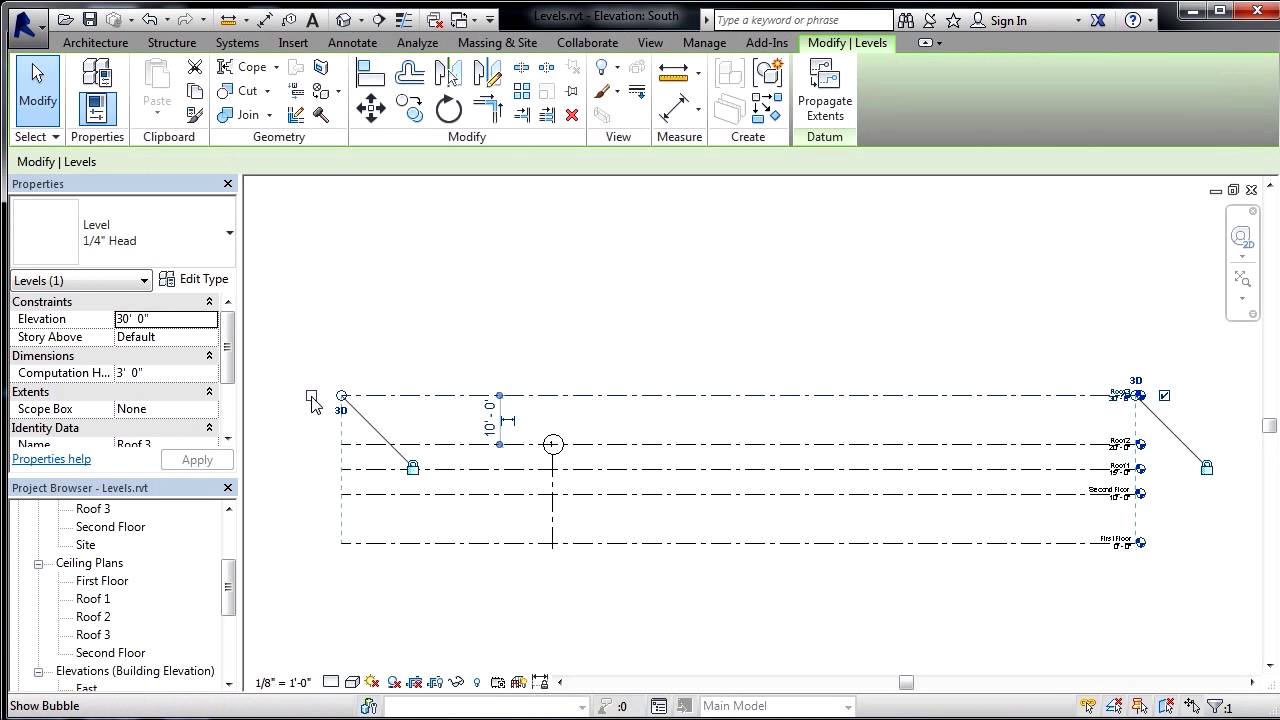Toggle Drag Elements on Selection icon
Viewport: 1280px width, 720px height.
click(1192, 706)
